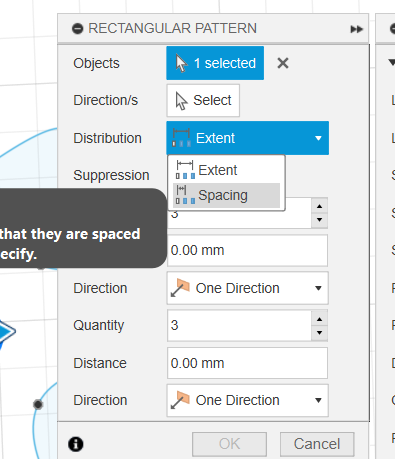Open the Distribution Extent dropdown
The width and height of the screenshot is (395, 459).
point(247,138)
